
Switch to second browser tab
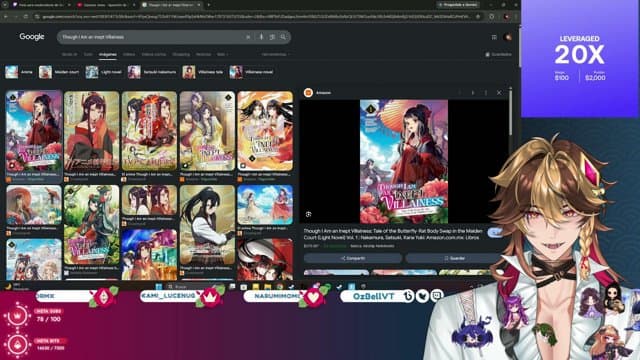click(106, 5)
